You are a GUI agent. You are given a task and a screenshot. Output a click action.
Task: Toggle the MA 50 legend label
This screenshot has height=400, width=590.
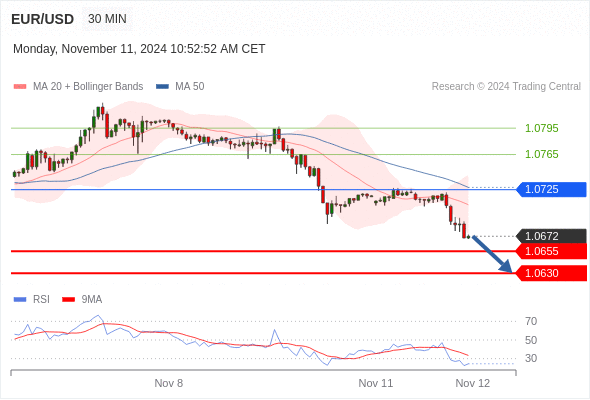click(x=190, y=87)
